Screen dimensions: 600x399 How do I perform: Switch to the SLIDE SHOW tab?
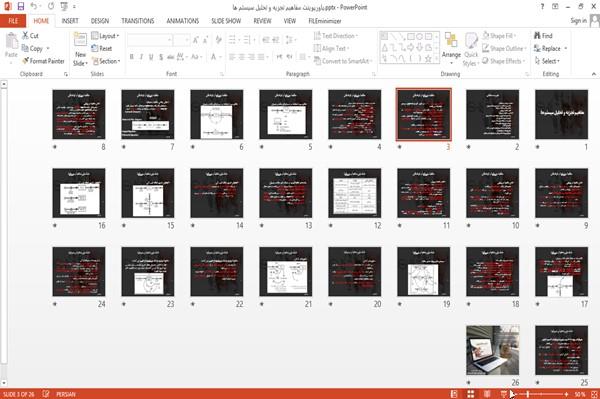tap(226, 21)
